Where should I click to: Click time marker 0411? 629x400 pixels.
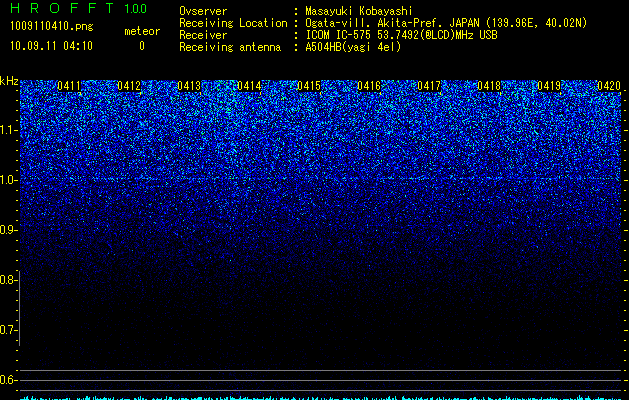69,86
